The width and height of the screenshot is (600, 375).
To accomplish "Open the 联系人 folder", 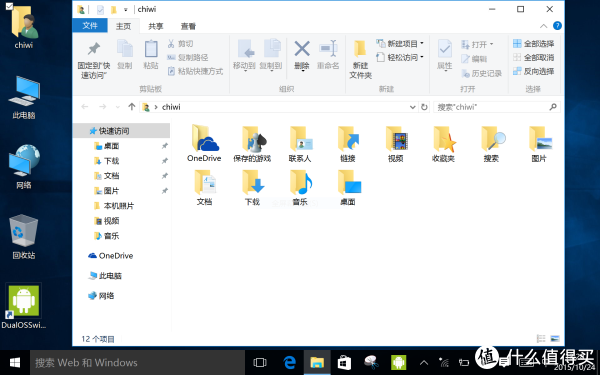I will [300, 143].
